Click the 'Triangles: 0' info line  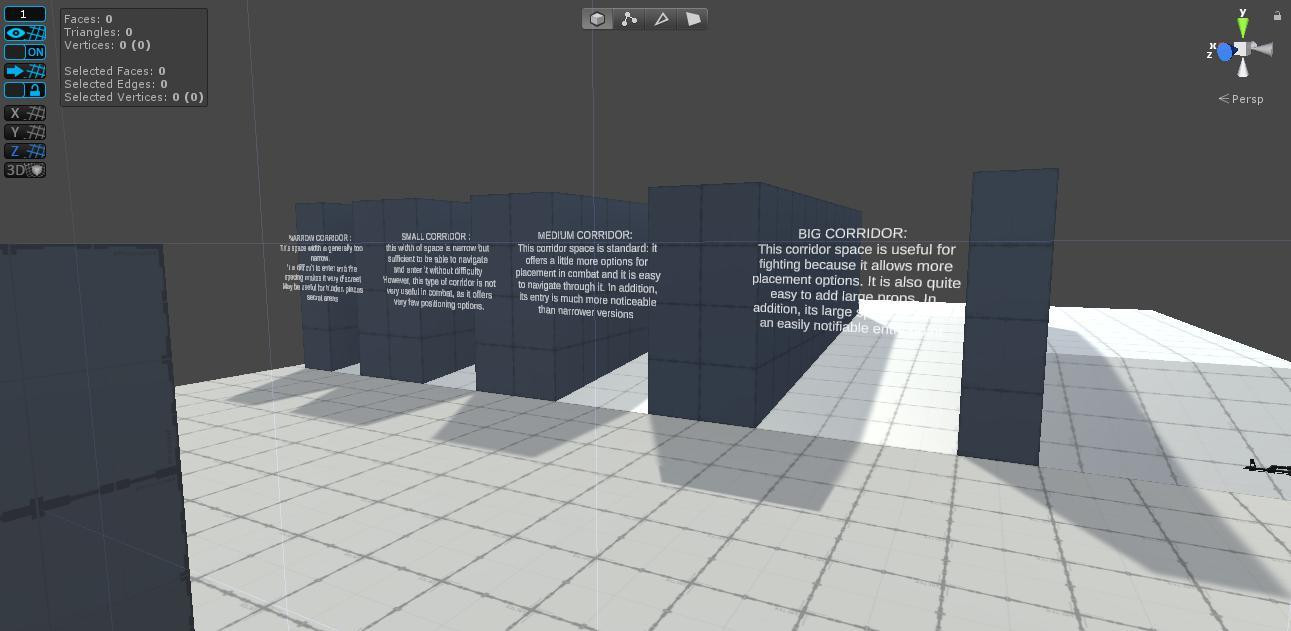point(98,32)
